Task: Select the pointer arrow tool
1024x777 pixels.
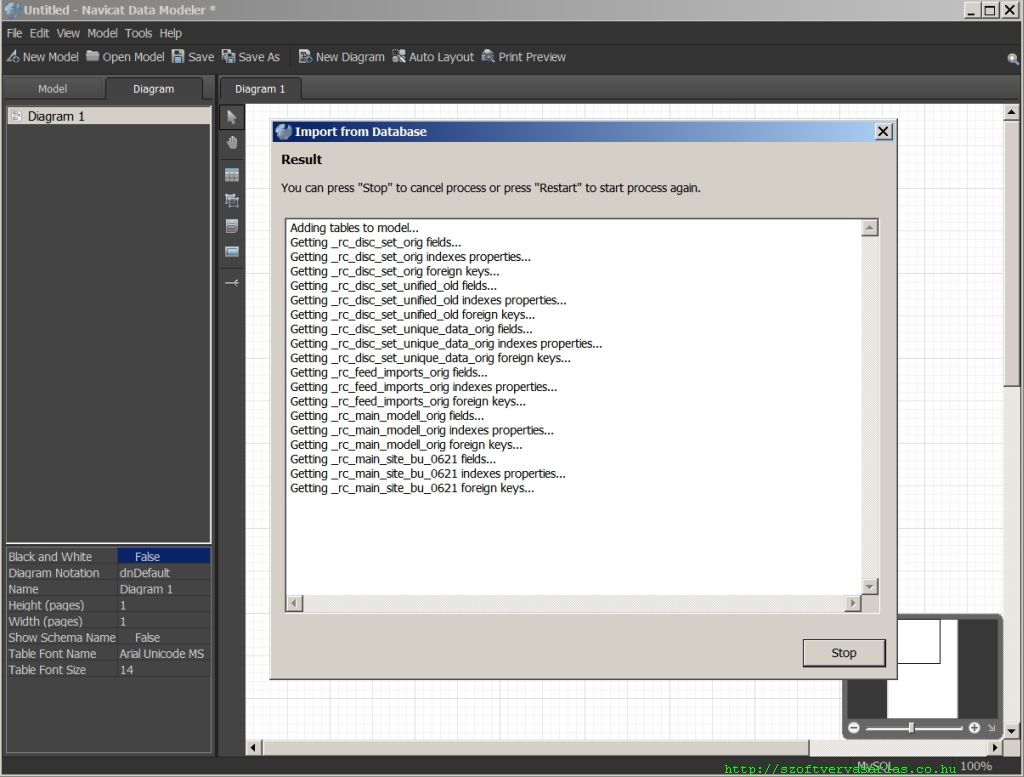Action: pyautogui.click(x=232, y=117)
